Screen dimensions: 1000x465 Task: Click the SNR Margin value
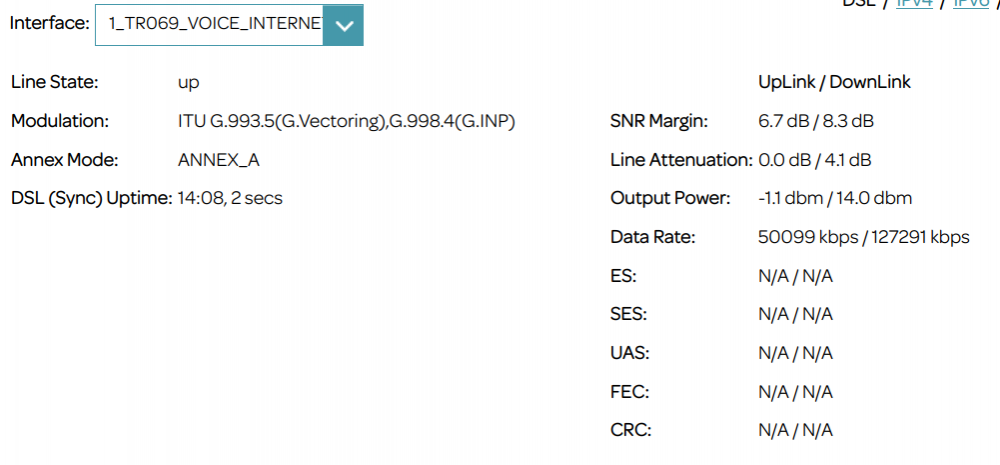pyautogui.click(x=816, y=121)
